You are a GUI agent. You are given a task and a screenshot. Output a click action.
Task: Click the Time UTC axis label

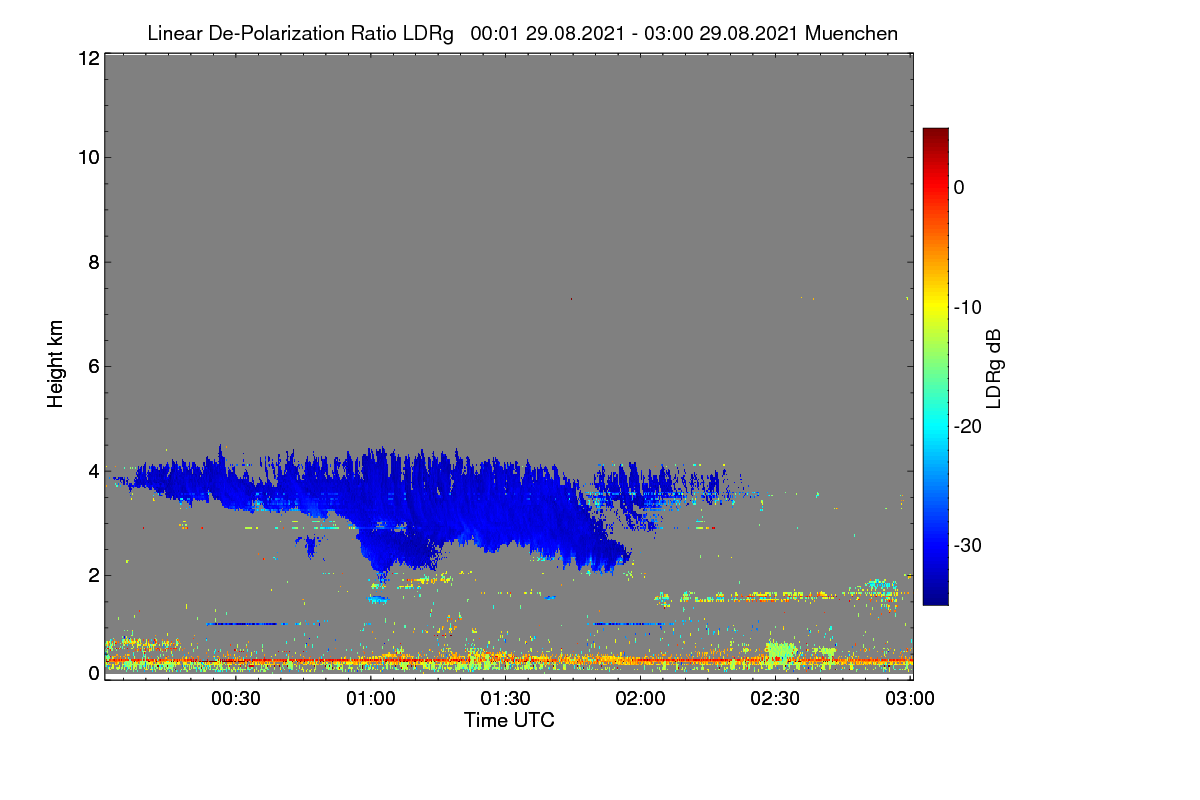[509, 720]
